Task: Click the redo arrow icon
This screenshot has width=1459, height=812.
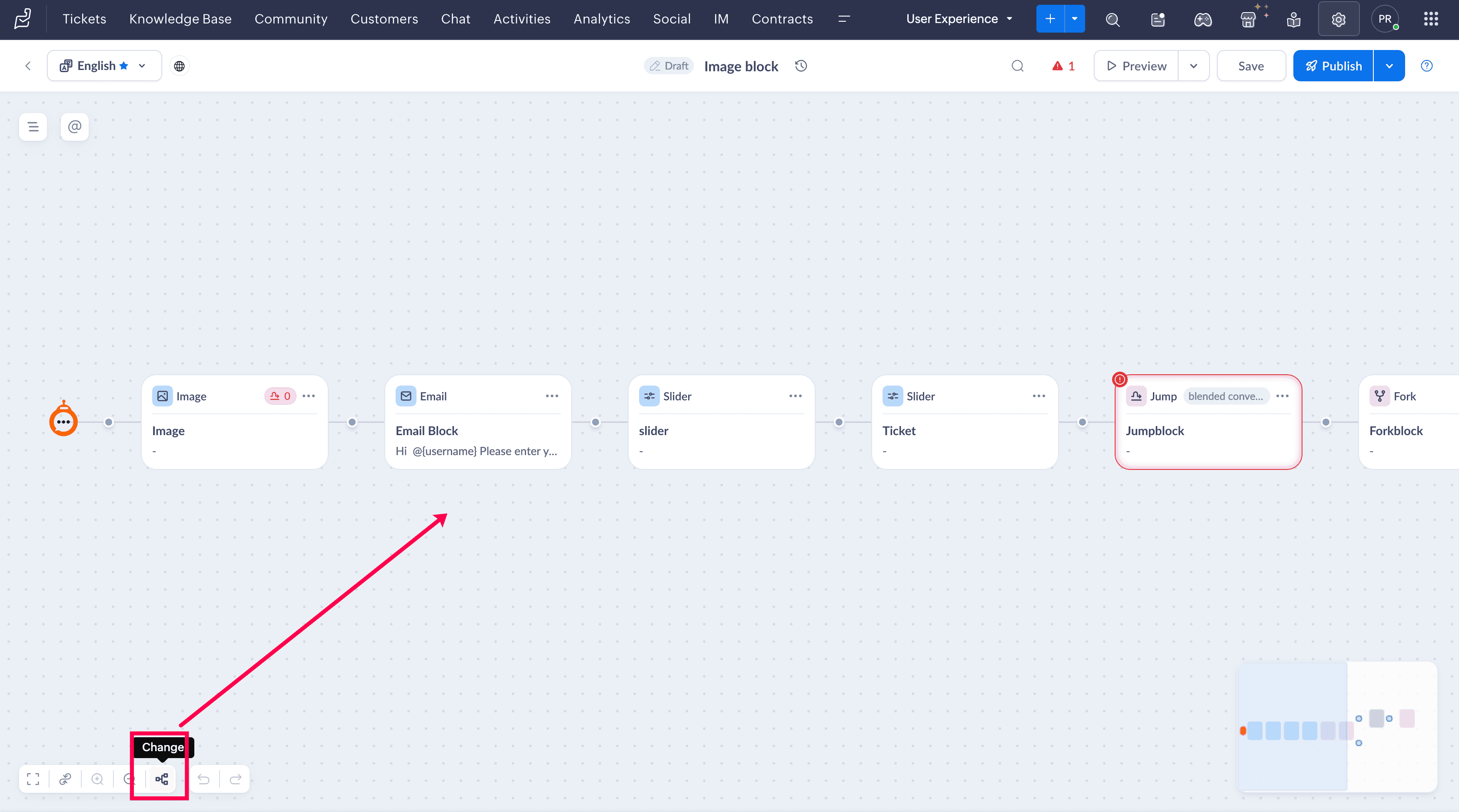Action: point(236,779)
